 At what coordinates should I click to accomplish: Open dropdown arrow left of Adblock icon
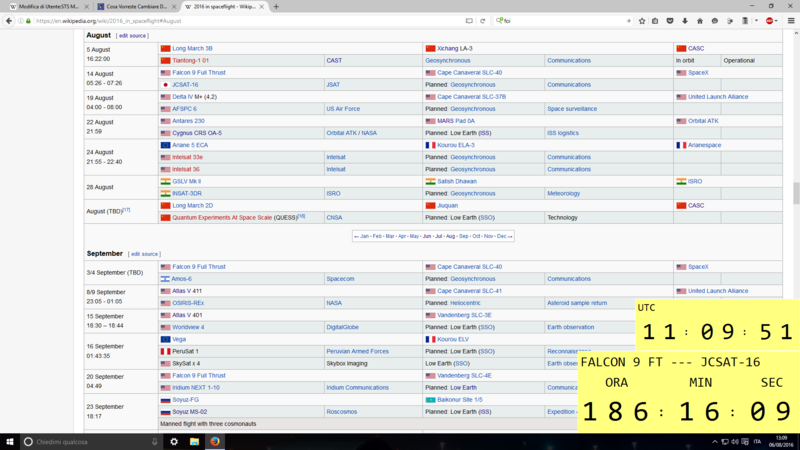click(756, 21)
